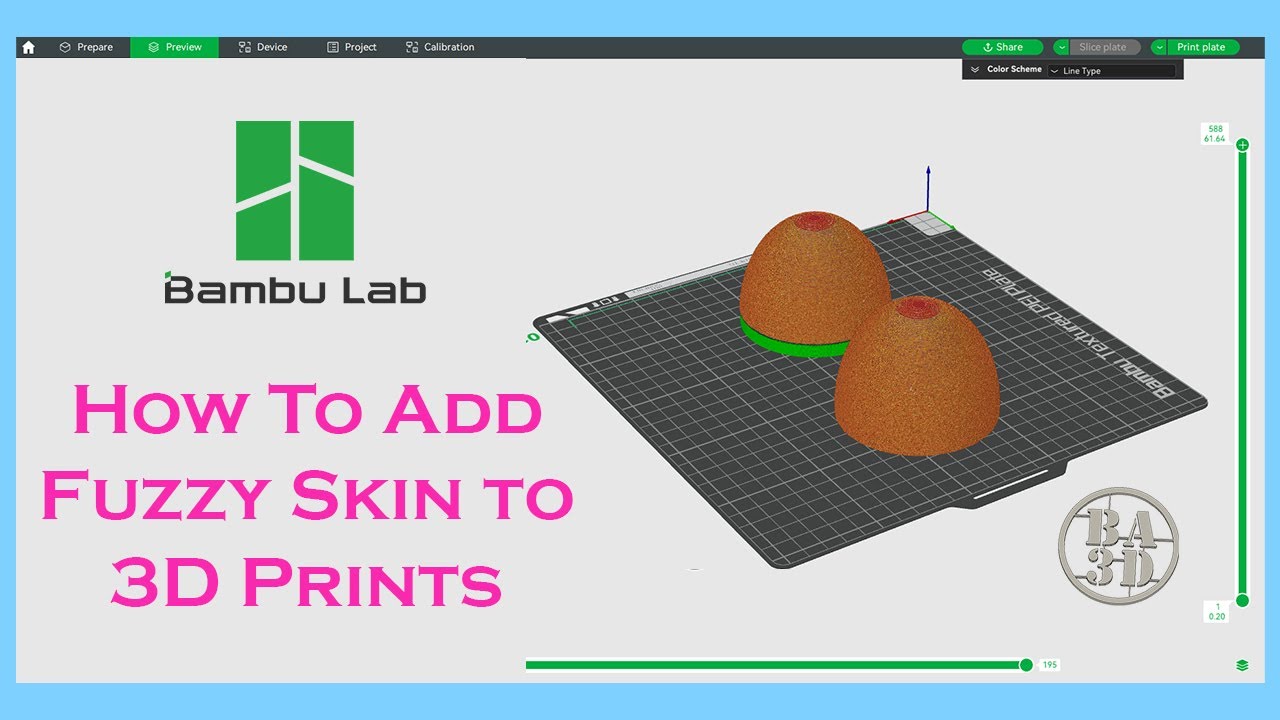1280x720 pixels.
Task: Open the Device tab
Action: pyautogui.click(x=263, y=47)
